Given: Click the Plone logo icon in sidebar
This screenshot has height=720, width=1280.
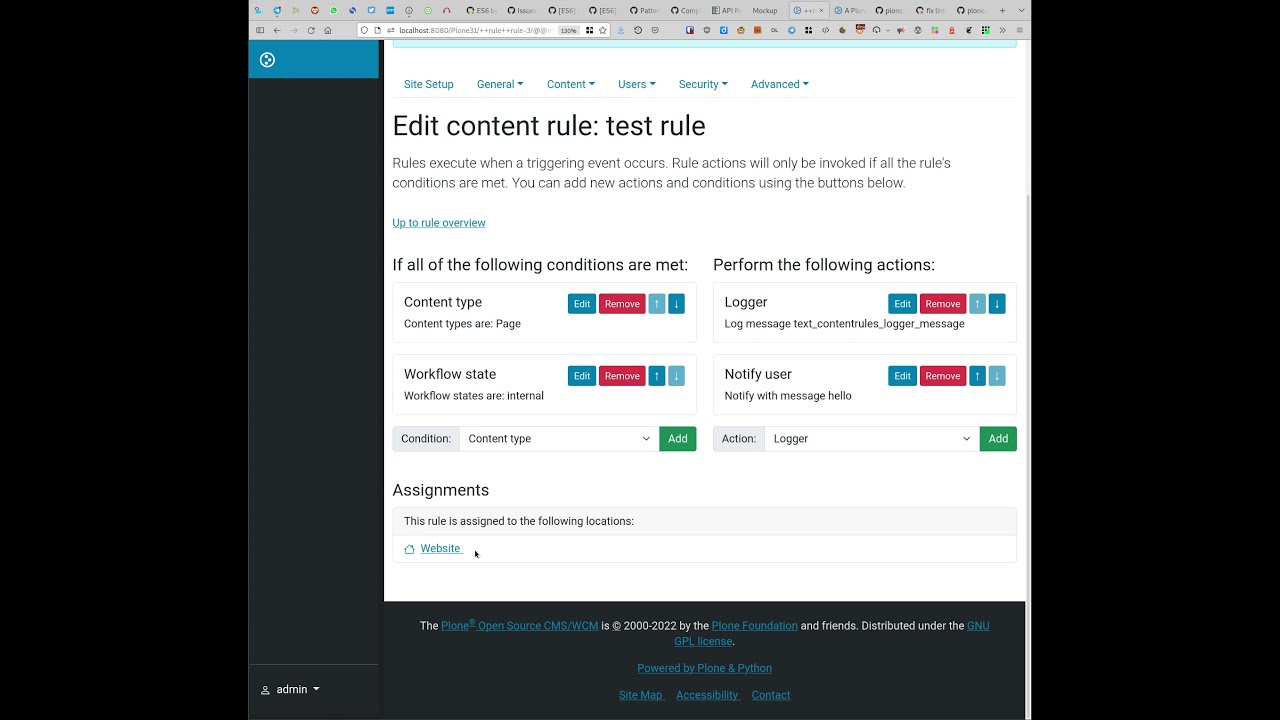Looking at the screenshot, I should [267, 60].
